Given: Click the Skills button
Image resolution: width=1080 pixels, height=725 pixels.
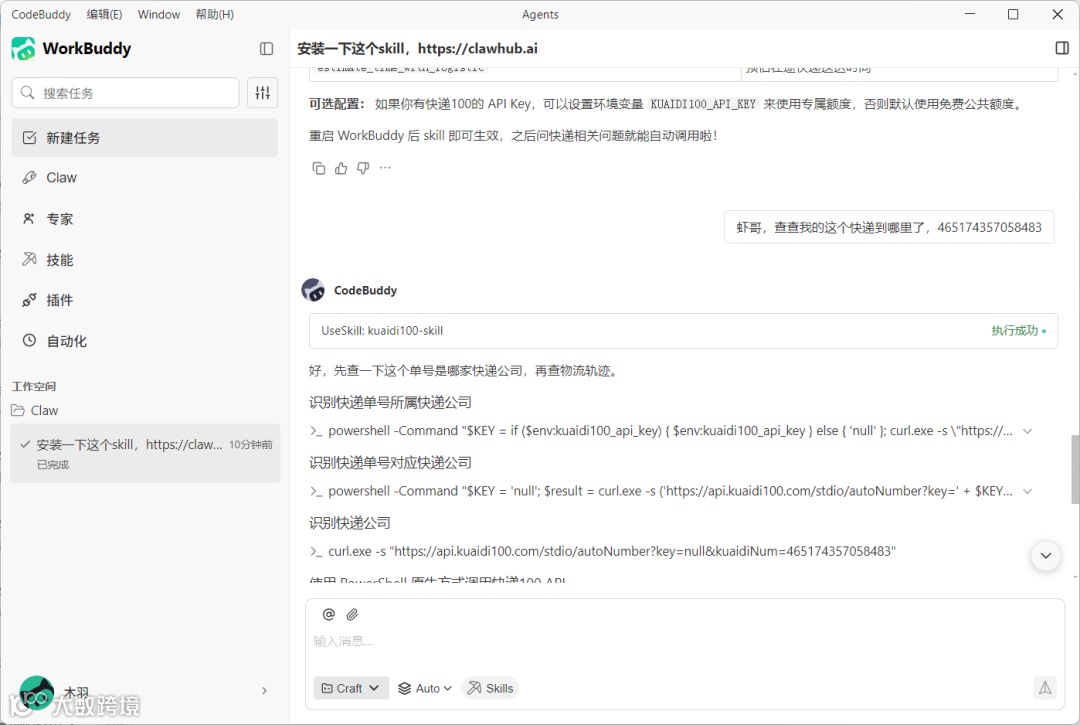Looking at the screenshot, I should (x=490, y=688).
